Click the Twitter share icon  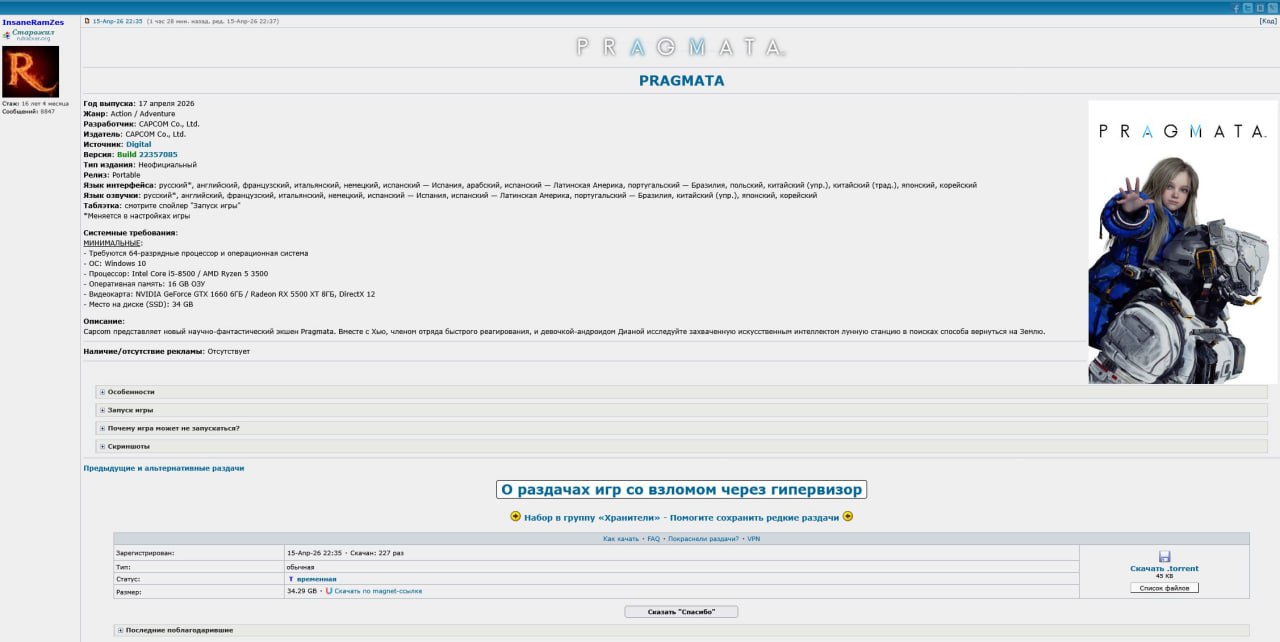[1248, 7]
